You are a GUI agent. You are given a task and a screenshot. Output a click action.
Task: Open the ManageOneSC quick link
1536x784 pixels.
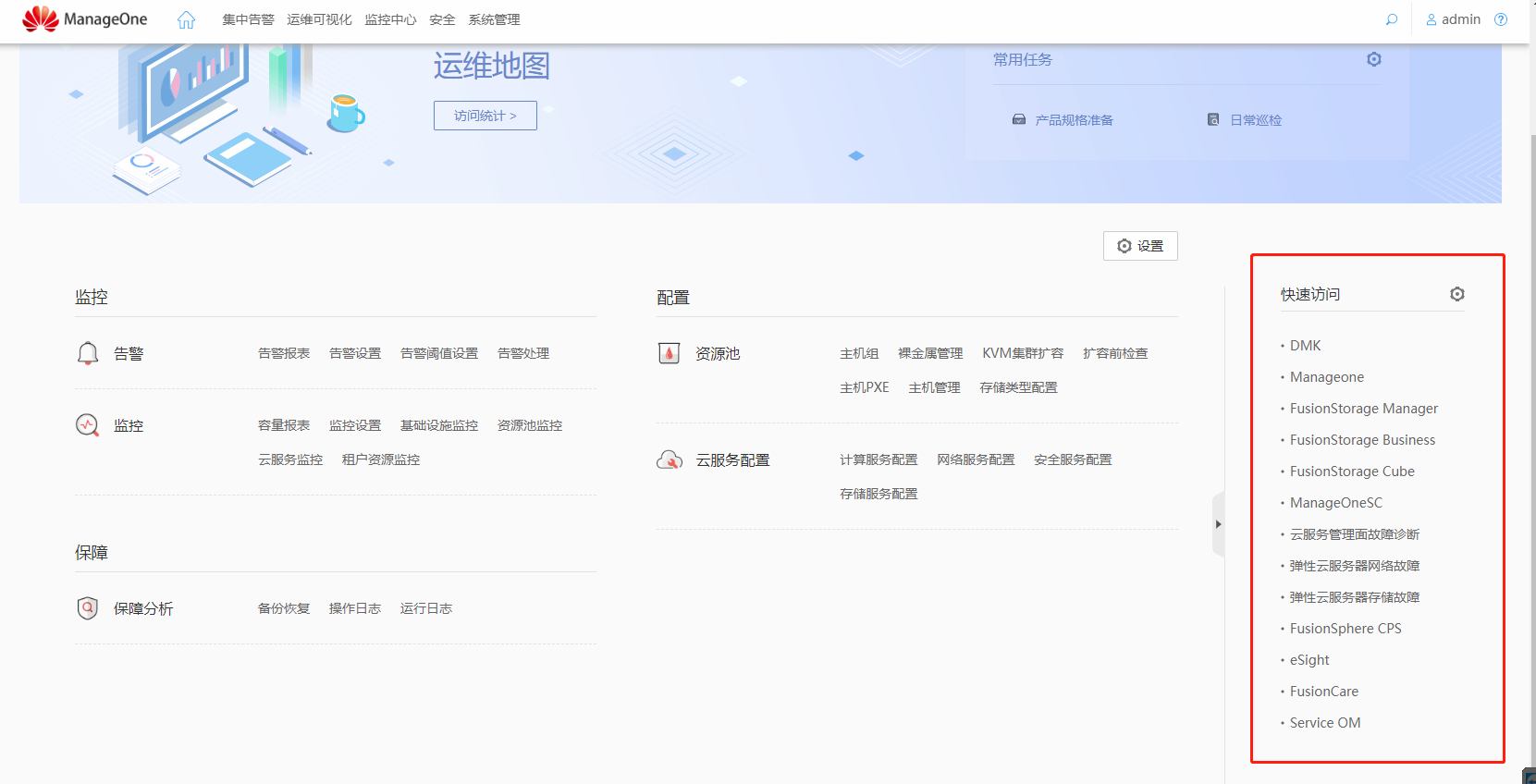point(1336,503)
